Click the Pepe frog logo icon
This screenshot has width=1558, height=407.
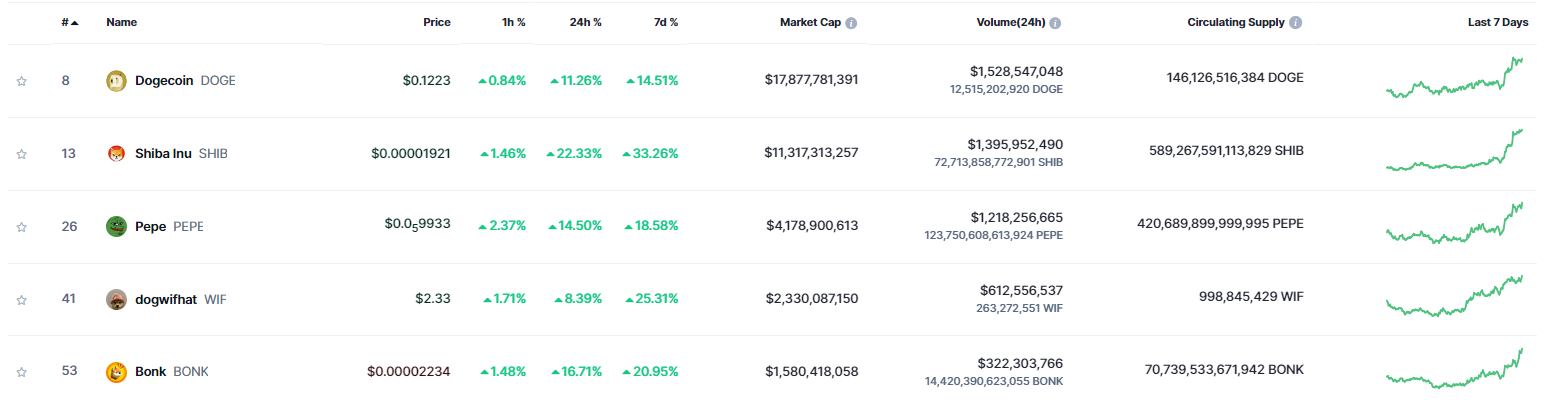coord(116,227)
